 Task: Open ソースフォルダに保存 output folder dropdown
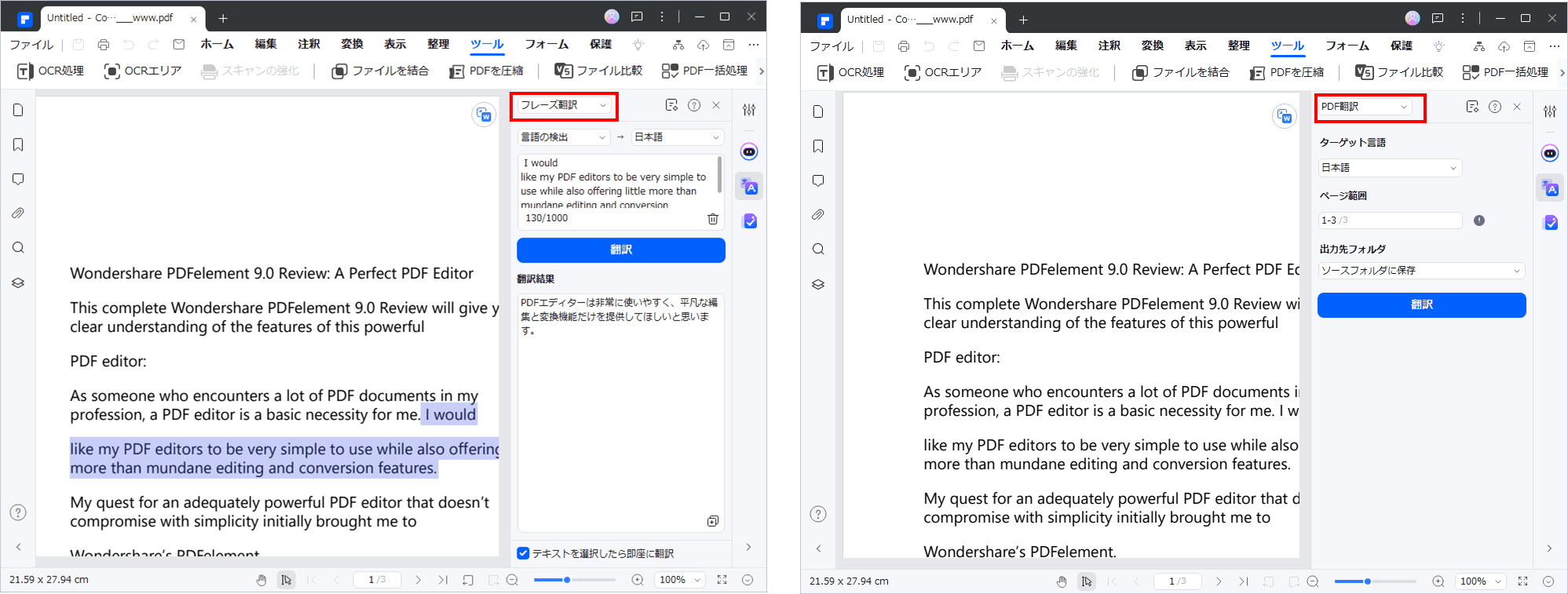pos(1421,271)
